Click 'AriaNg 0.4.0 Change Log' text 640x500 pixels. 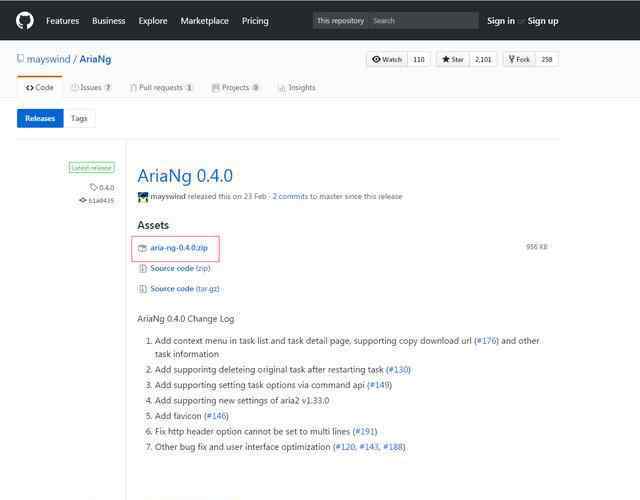point(186,319)
